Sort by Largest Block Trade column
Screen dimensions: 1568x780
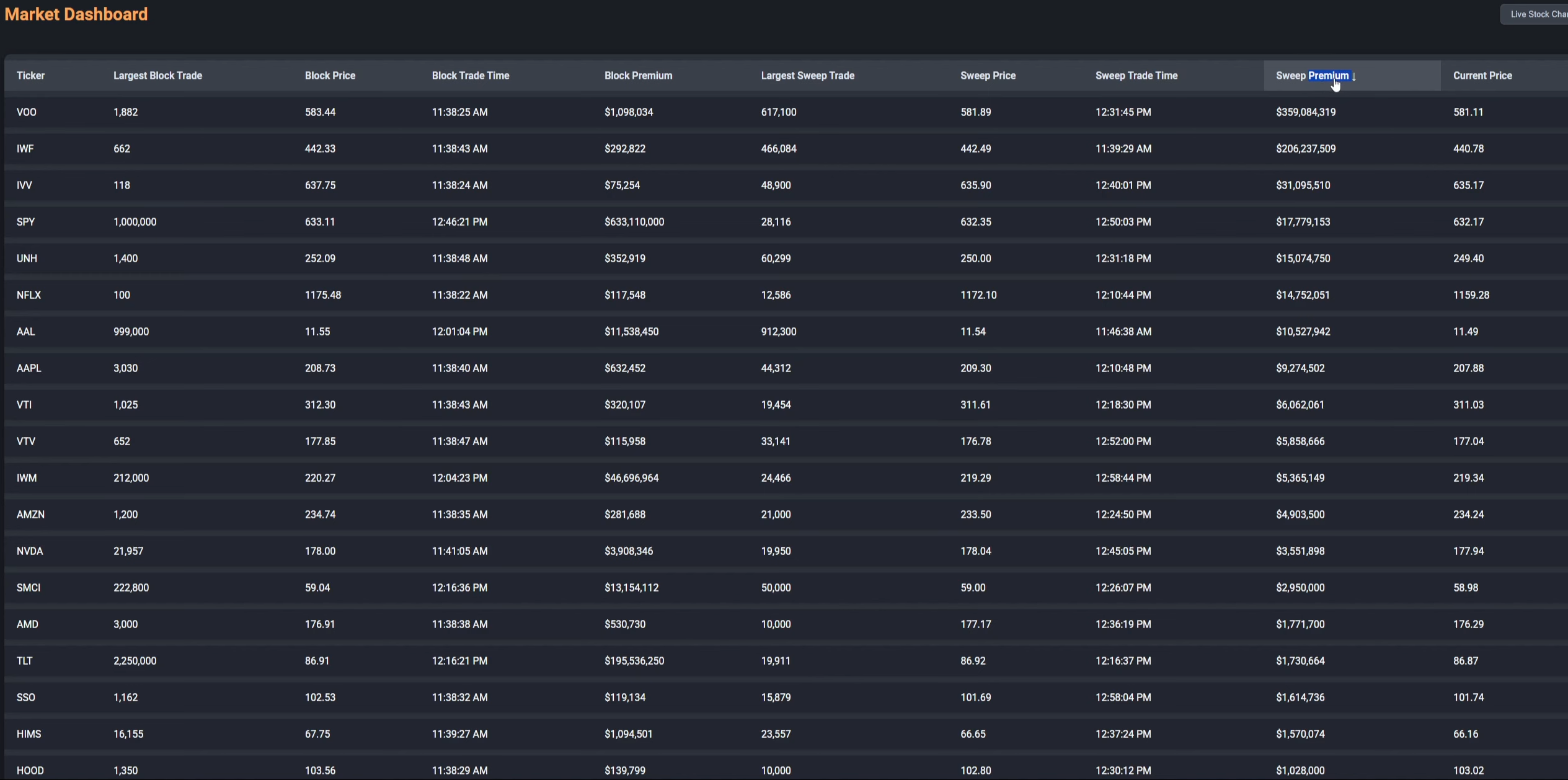pos(157,76)
